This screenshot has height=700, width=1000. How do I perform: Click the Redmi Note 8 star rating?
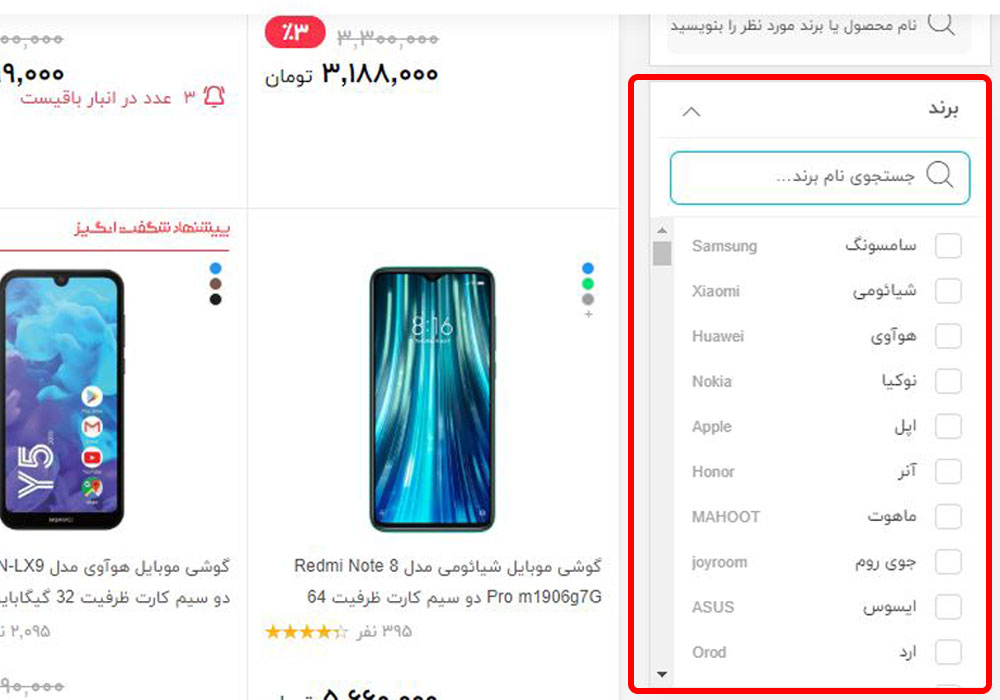[306, 632]
